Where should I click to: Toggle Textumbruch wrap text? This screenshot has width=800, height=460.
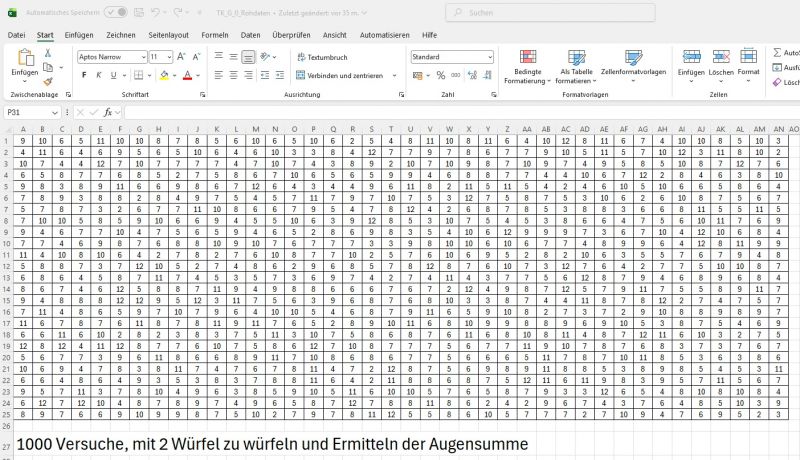(322, 57)
